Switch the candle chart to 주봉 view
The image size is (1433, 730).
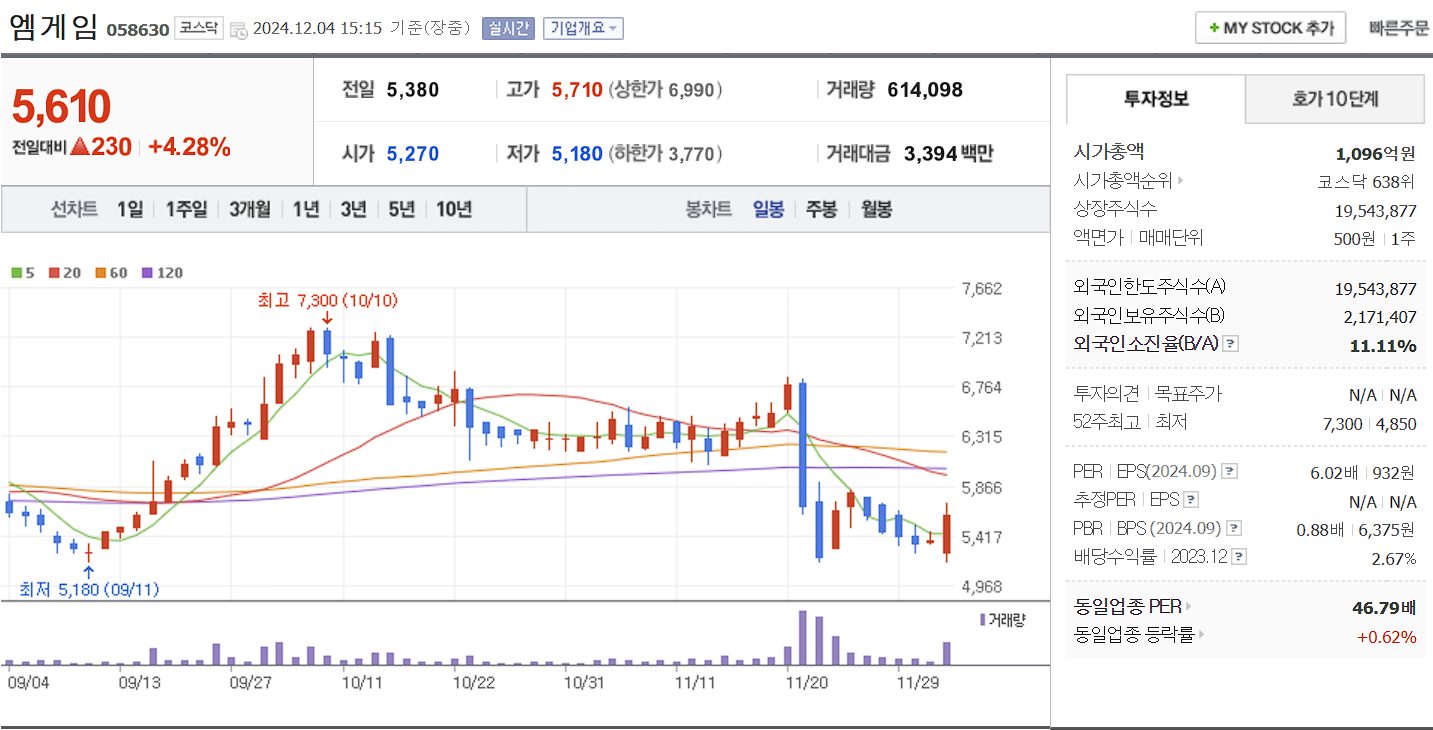point(821,209)
